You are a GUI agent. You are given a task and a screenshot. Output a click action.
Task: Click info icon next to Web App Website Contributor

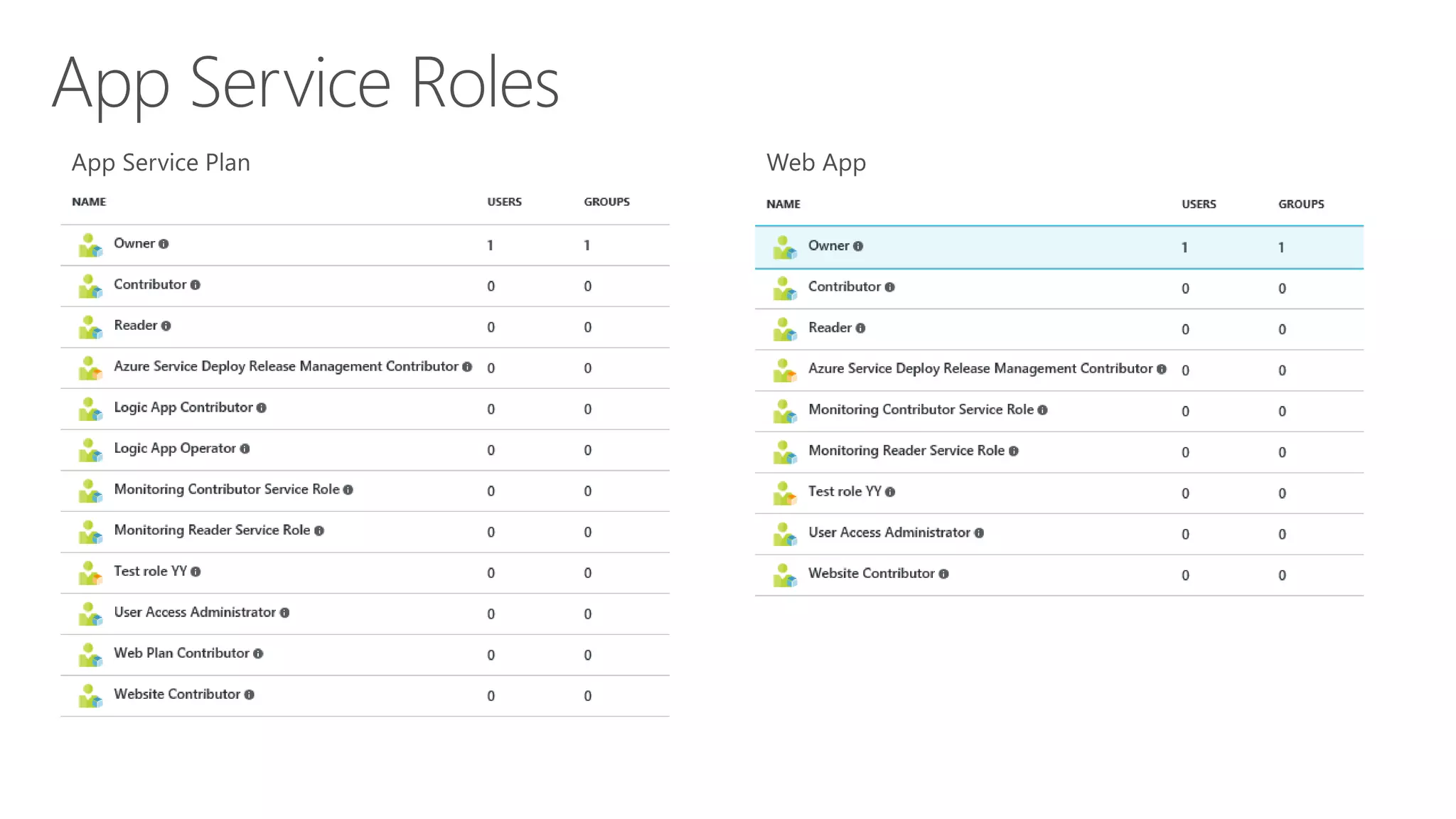coord(943,574)
